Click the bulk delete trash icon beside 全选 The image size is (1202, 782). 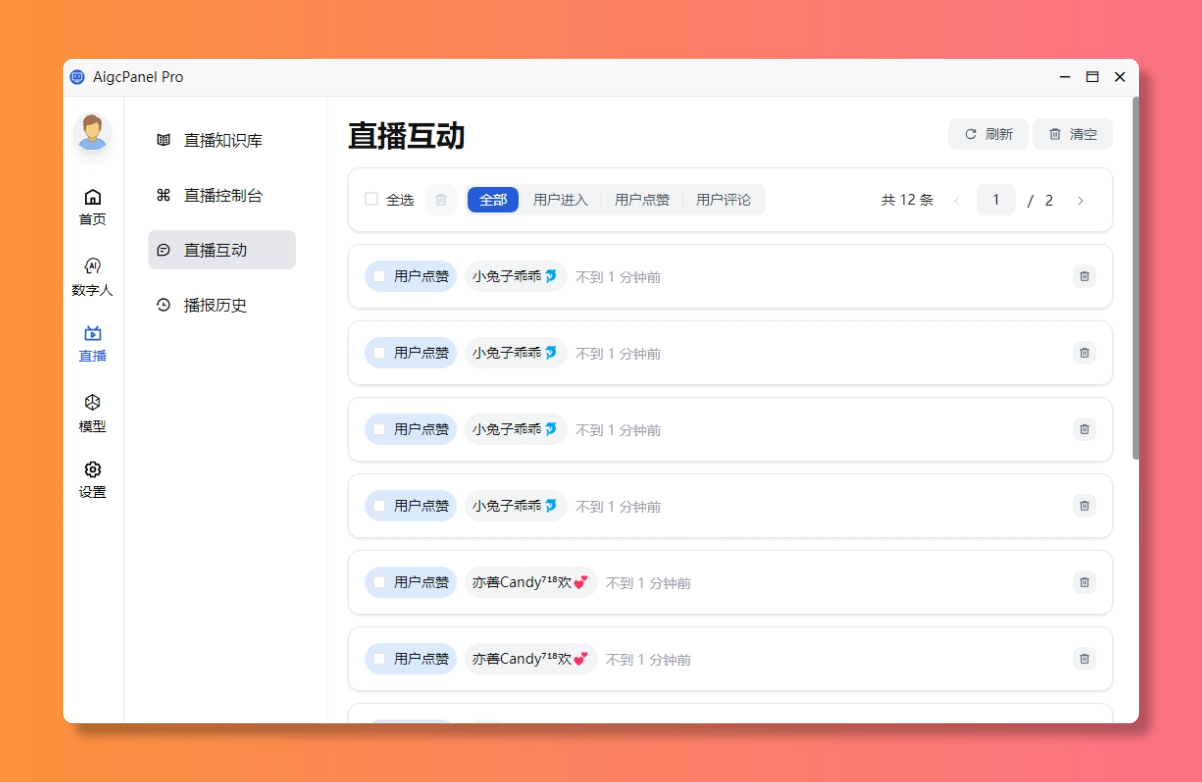(441, 200)
